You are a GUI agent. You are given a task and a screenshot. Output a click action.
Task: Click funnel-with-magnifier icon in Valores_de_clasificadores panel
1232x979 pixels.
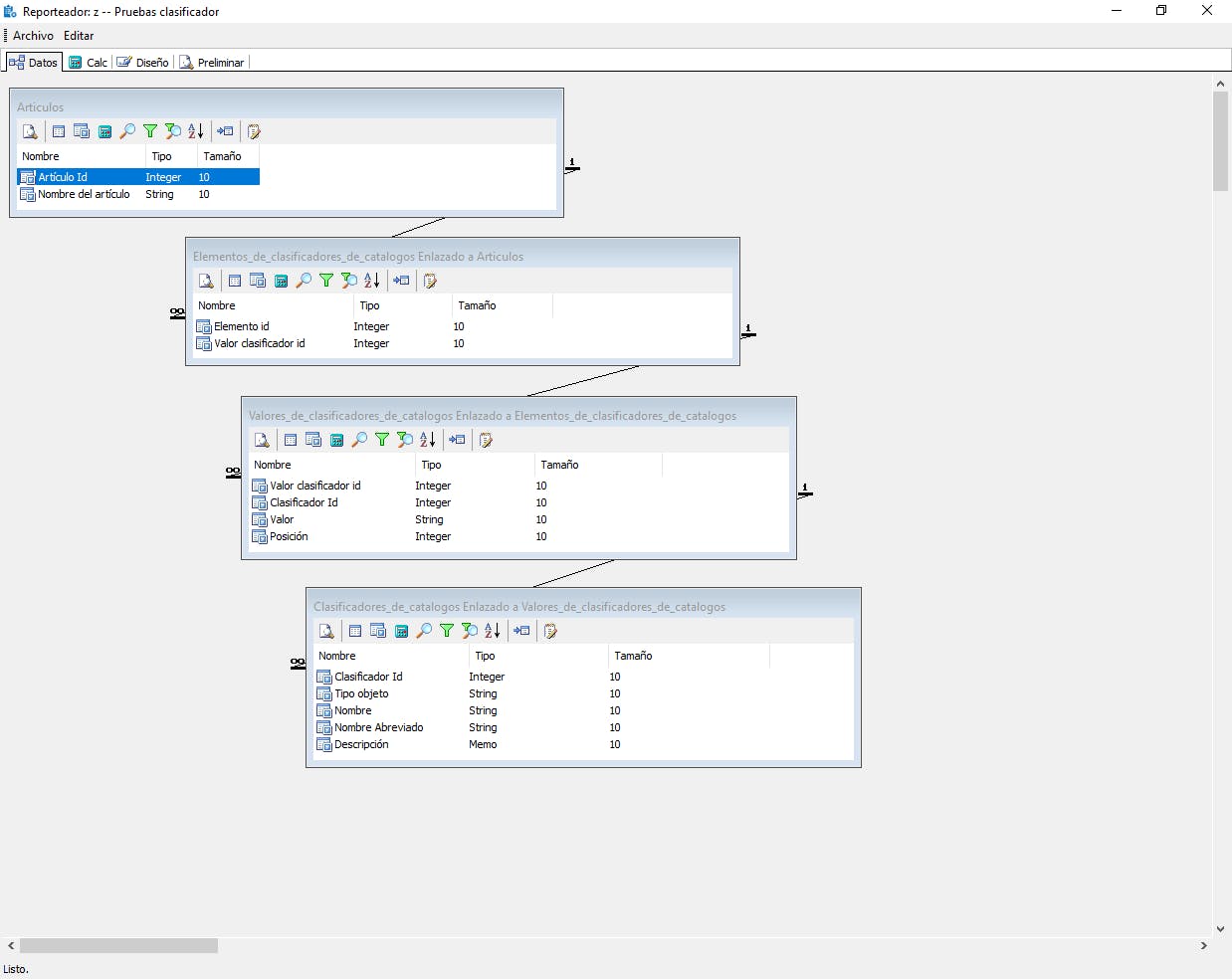click(405, 440)
